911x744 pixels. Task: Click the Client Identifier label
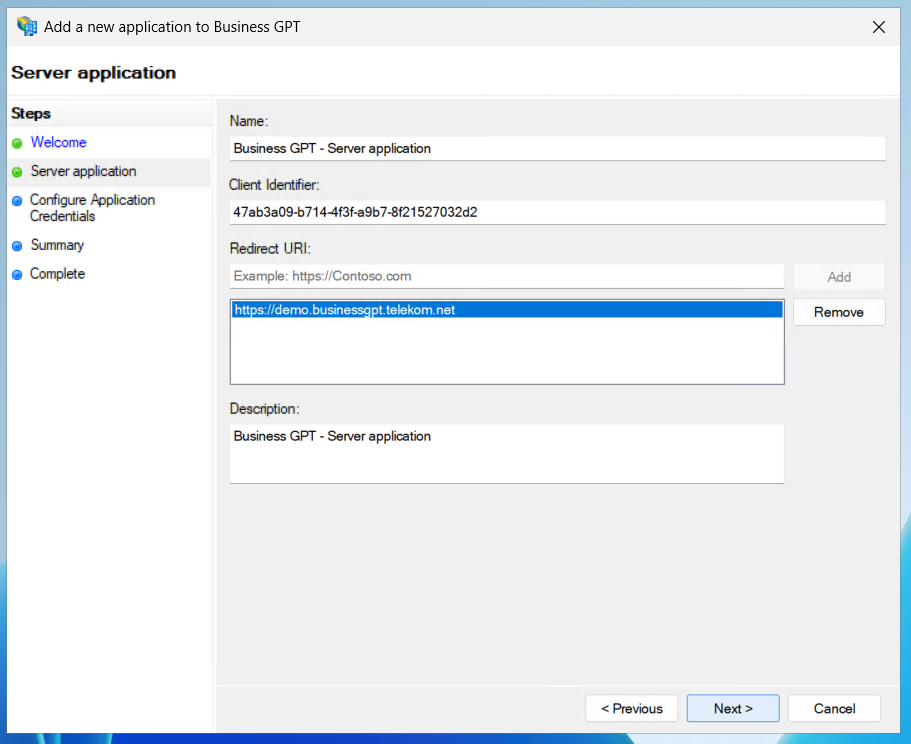click(274, 185)
